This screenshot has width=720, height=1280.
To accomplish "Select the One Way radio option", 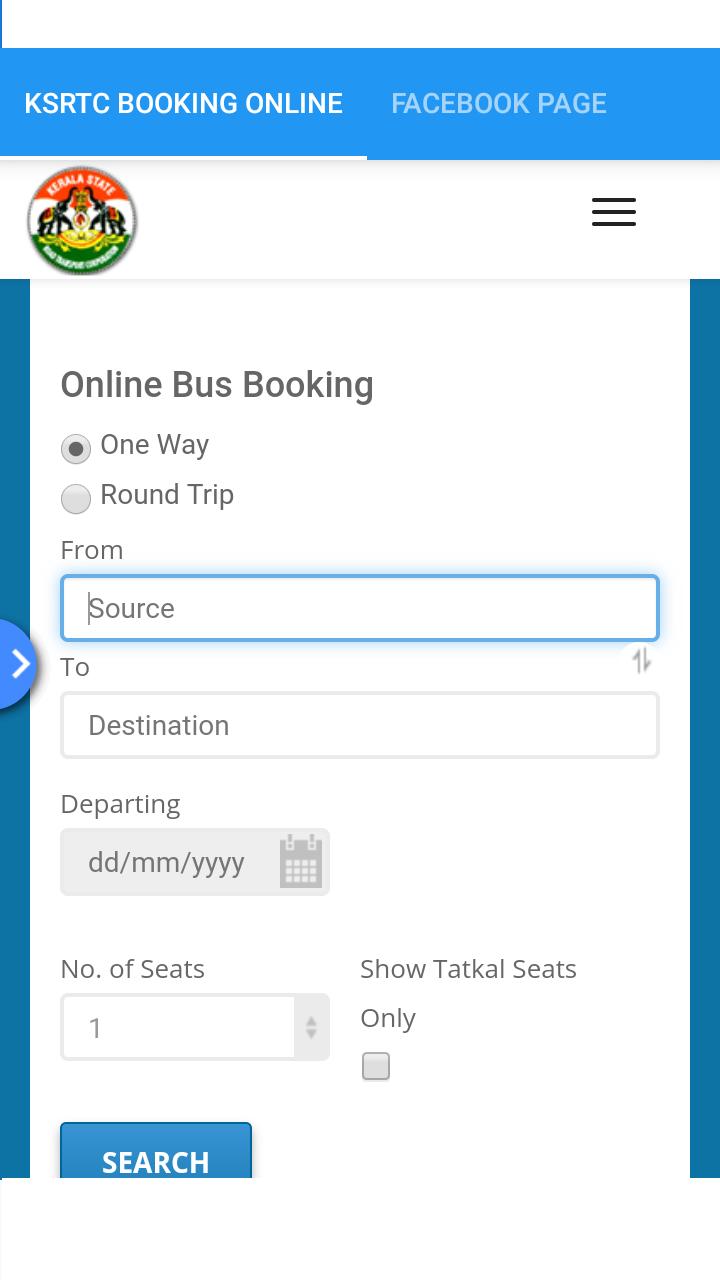I will coord(76,448).
